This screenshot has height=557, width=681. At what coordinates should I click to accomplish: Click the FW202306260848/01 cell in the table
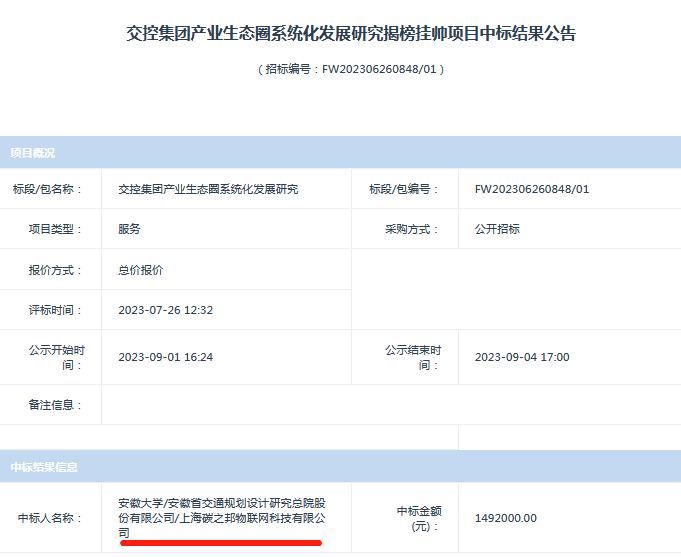pos(532,189)
